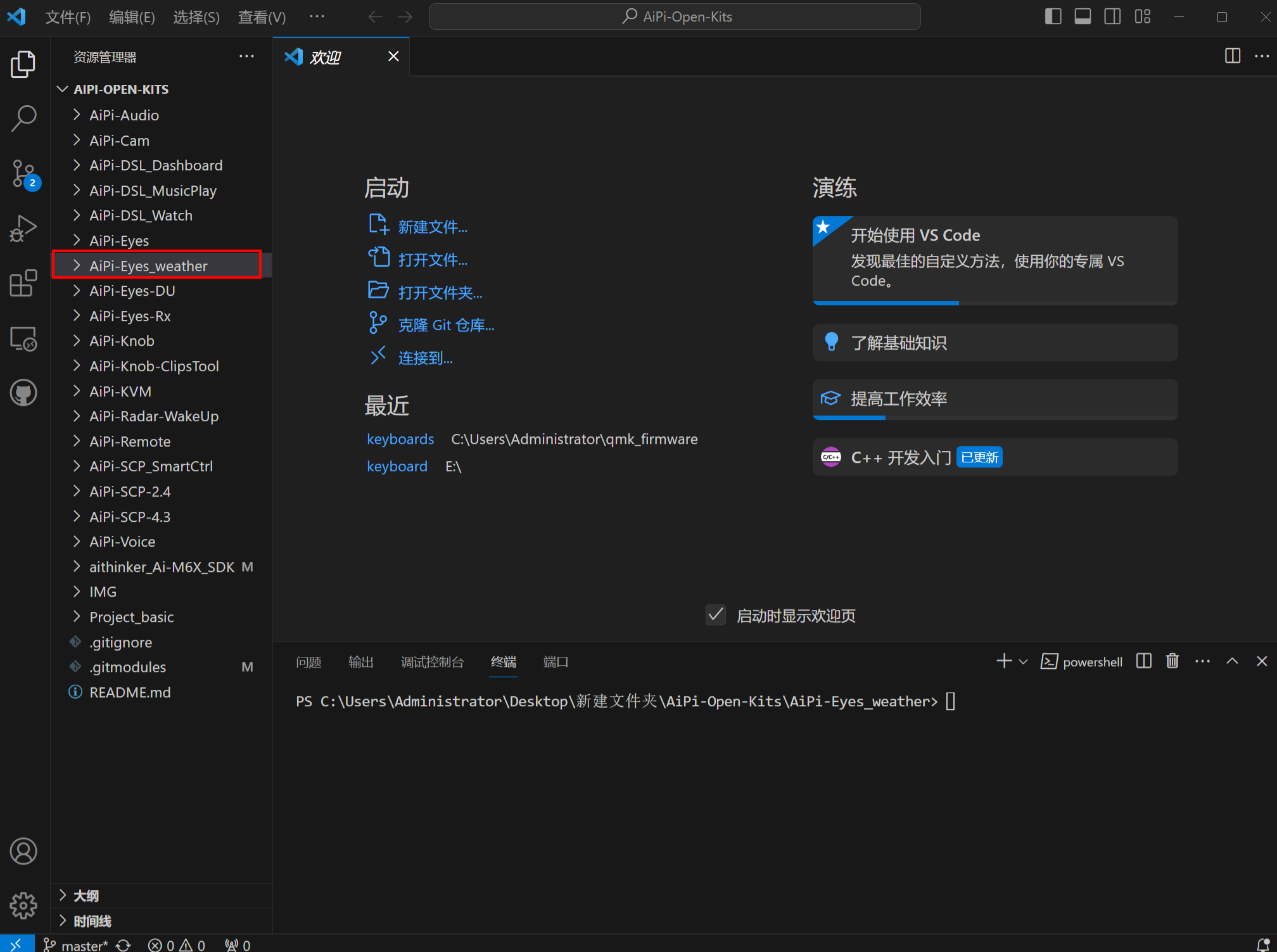Open the terminal launch profile dropdown
The height and width of the screenshot is (952, 1277).
1023,662
